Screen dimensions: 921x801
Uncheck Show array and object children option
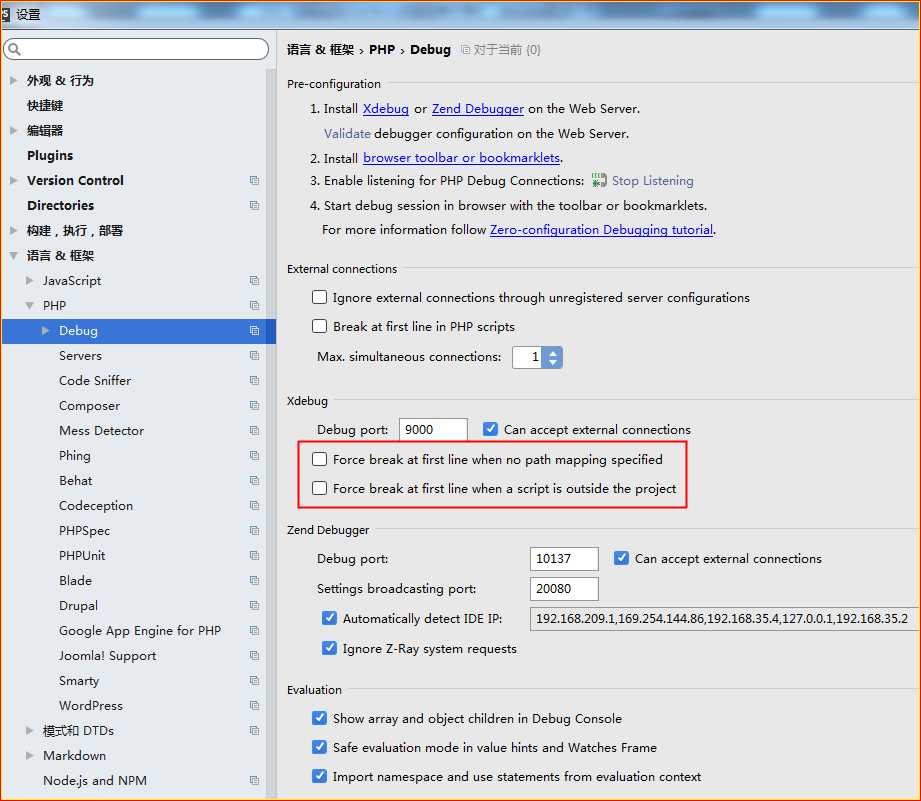(320, 718)
